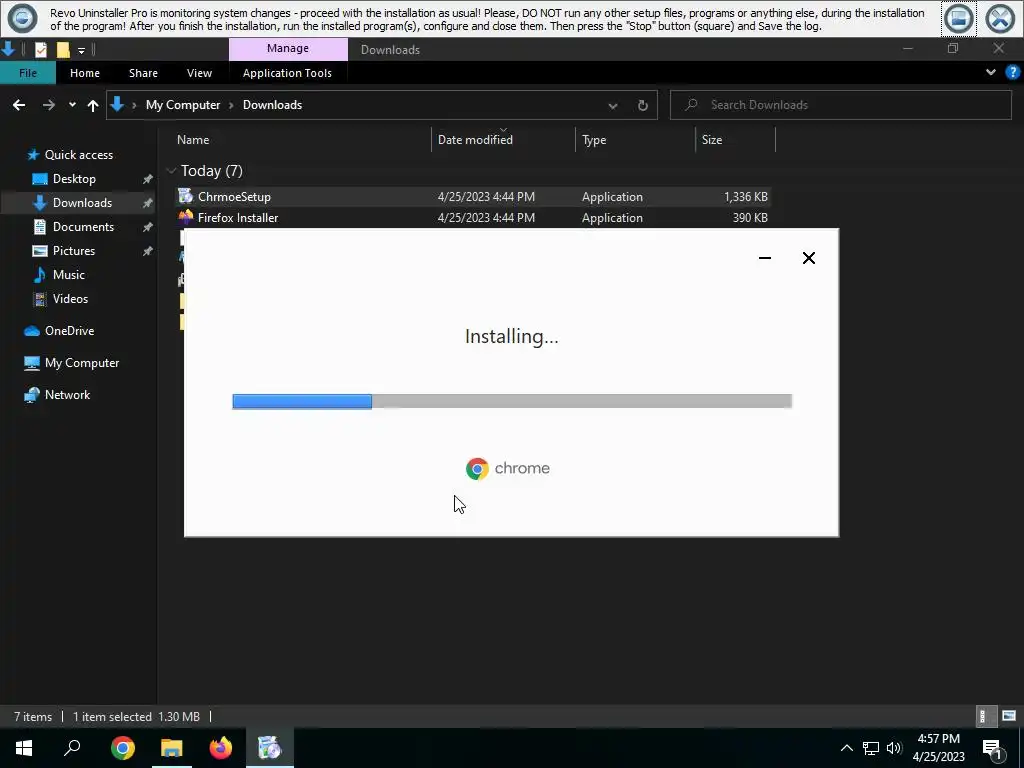1024x768 pixels.
Task: Show hidden tray icons chevron
Action: click(846, 748)
